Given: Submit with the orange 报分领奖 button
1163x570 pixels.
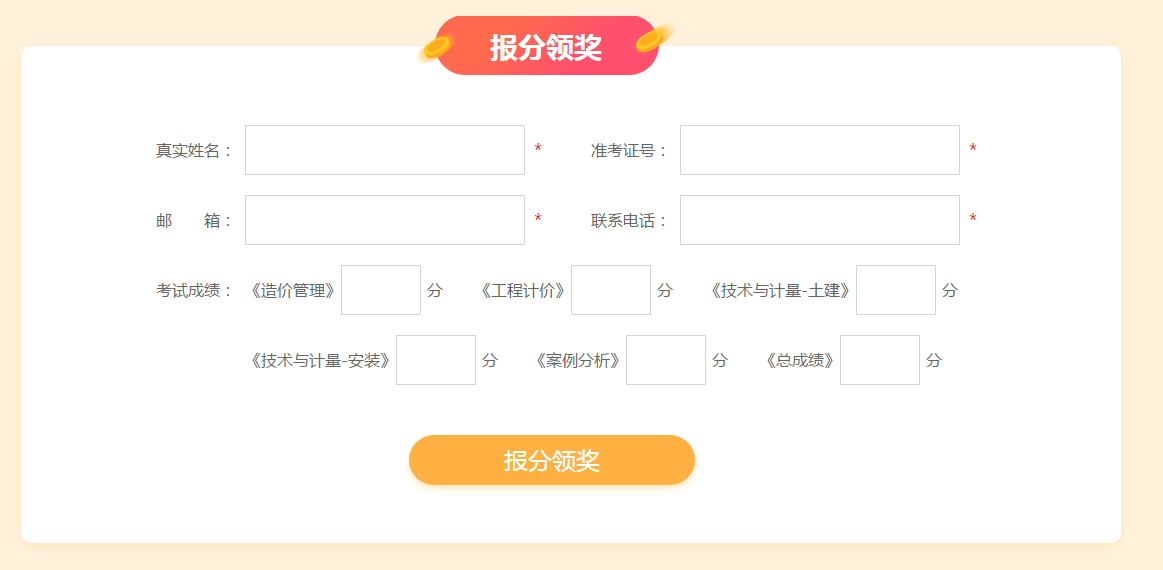Looking at the screenshot, I should pos(551,460).
